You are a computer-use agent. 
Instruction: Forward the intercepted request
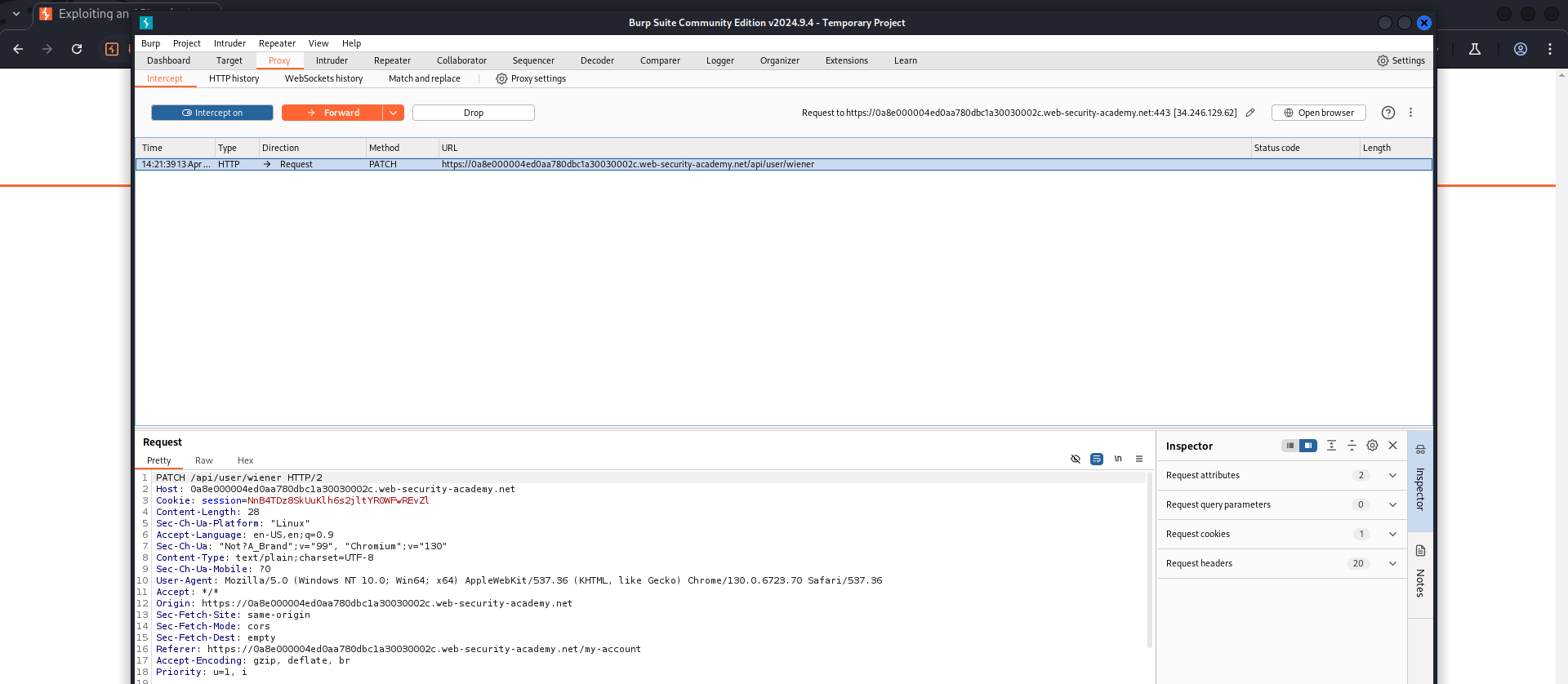[x=332, y=113]
